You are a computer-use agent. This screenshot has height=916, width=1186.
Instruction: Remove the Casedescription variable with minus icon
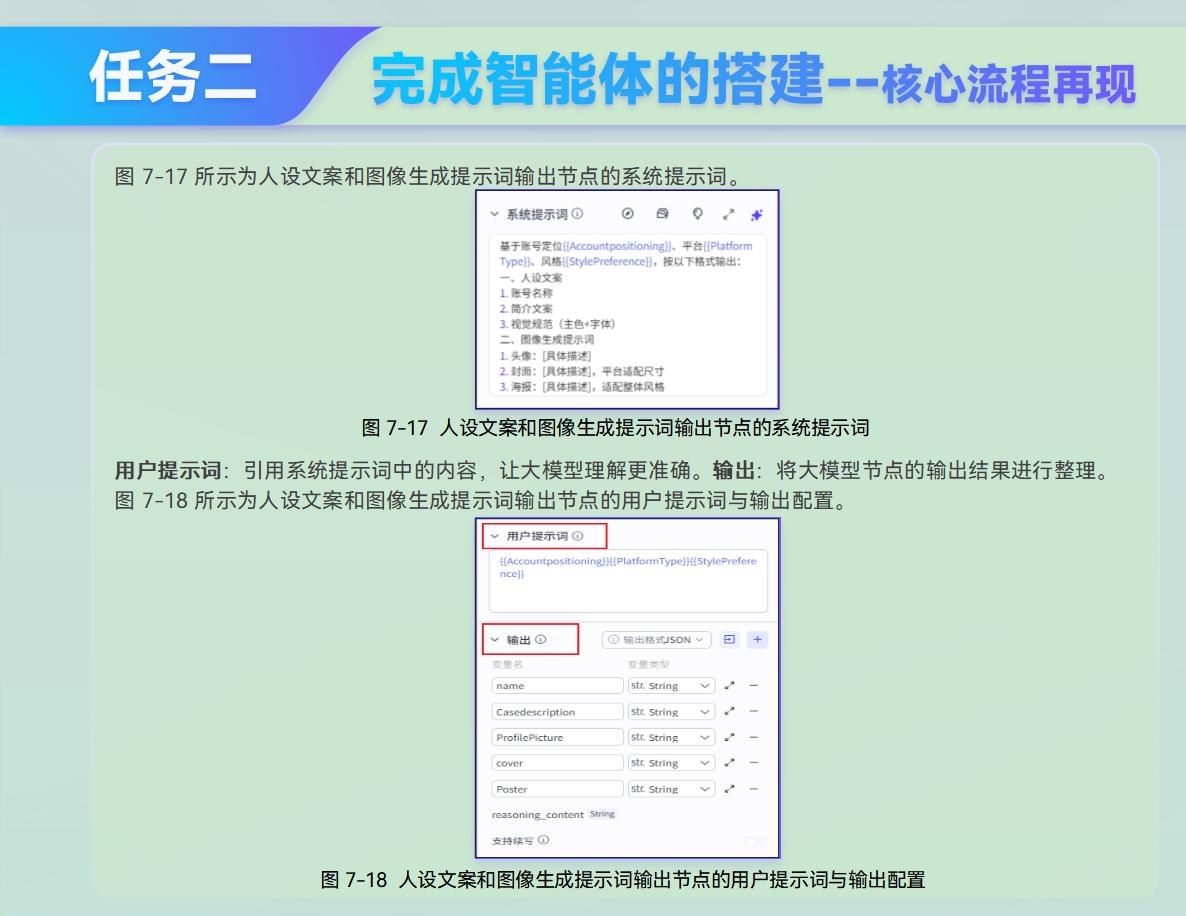tap(754, 711)
